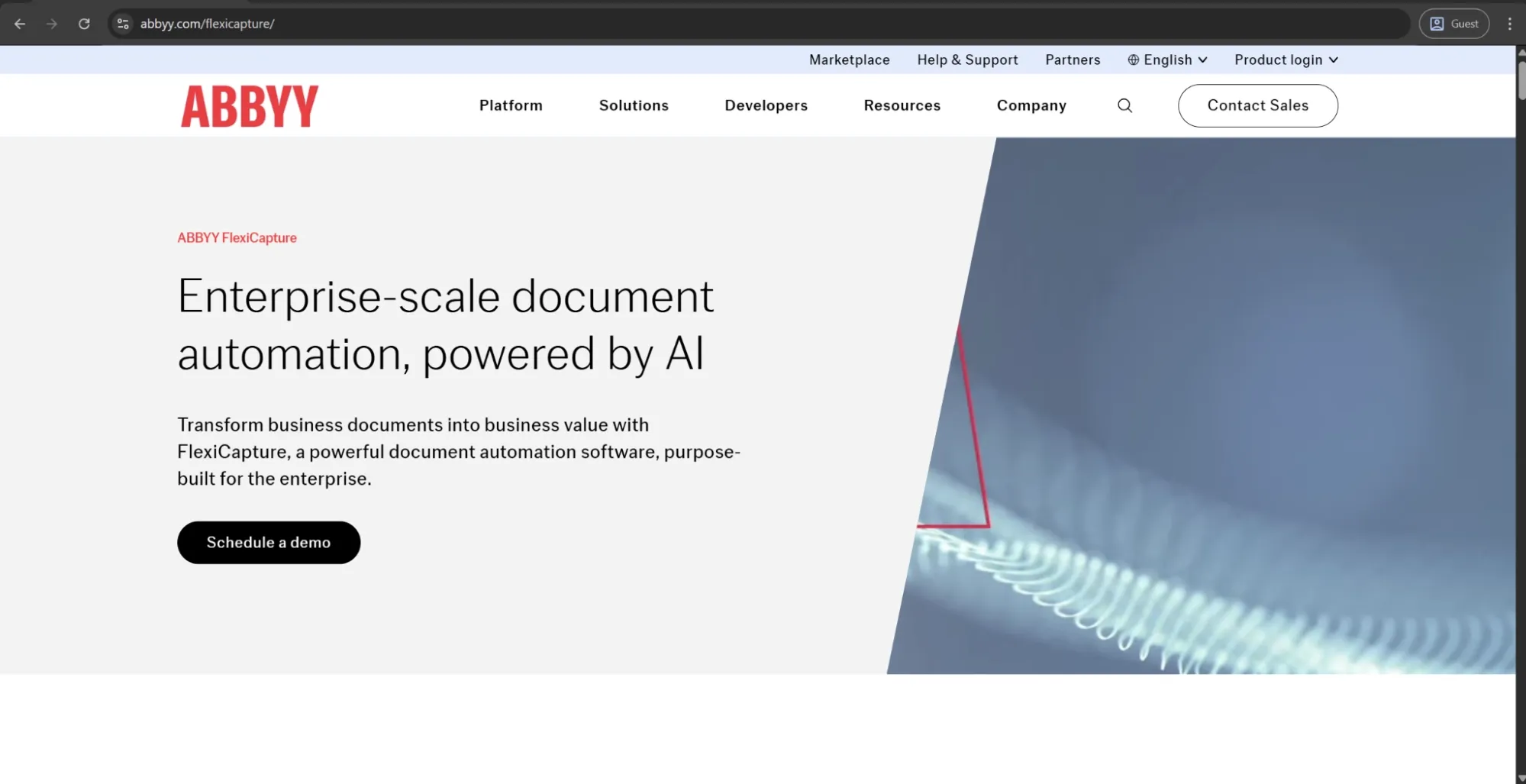This screenshot has width=1526, height=784.
Task: Visit the Marketplace link
Action: [x=849, y=60]
